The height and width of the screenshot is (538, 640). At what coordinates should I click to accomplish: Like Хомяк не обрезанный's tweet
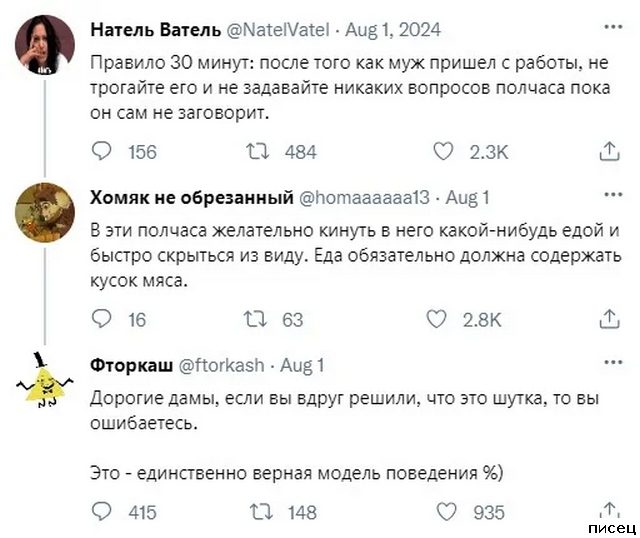point(438,320)
